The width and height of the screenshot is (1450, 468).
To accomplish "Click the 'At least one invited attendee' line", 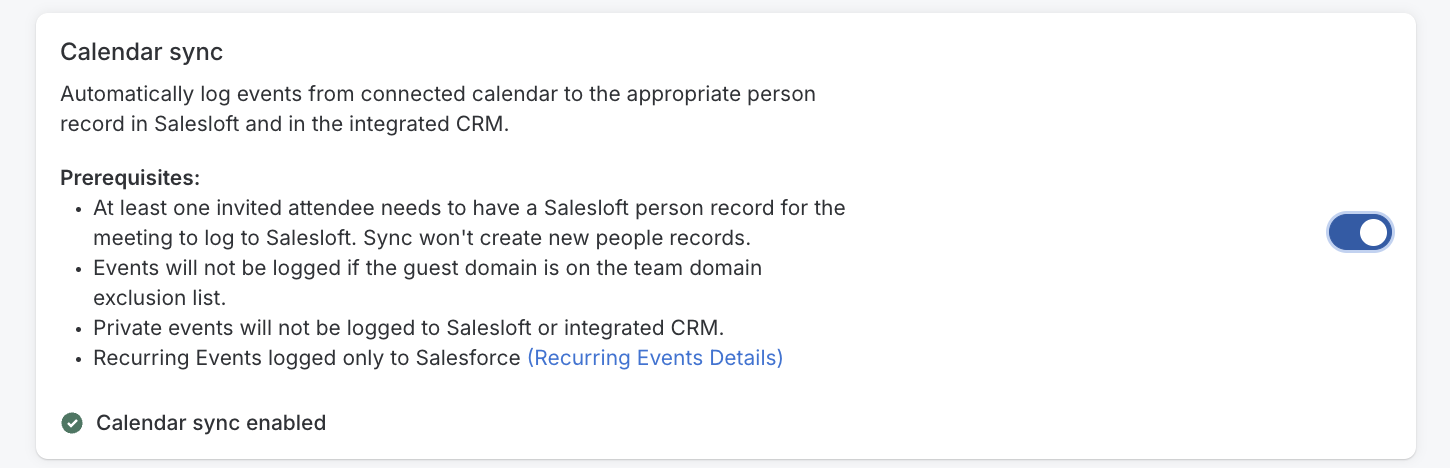I will click(469, 208).
